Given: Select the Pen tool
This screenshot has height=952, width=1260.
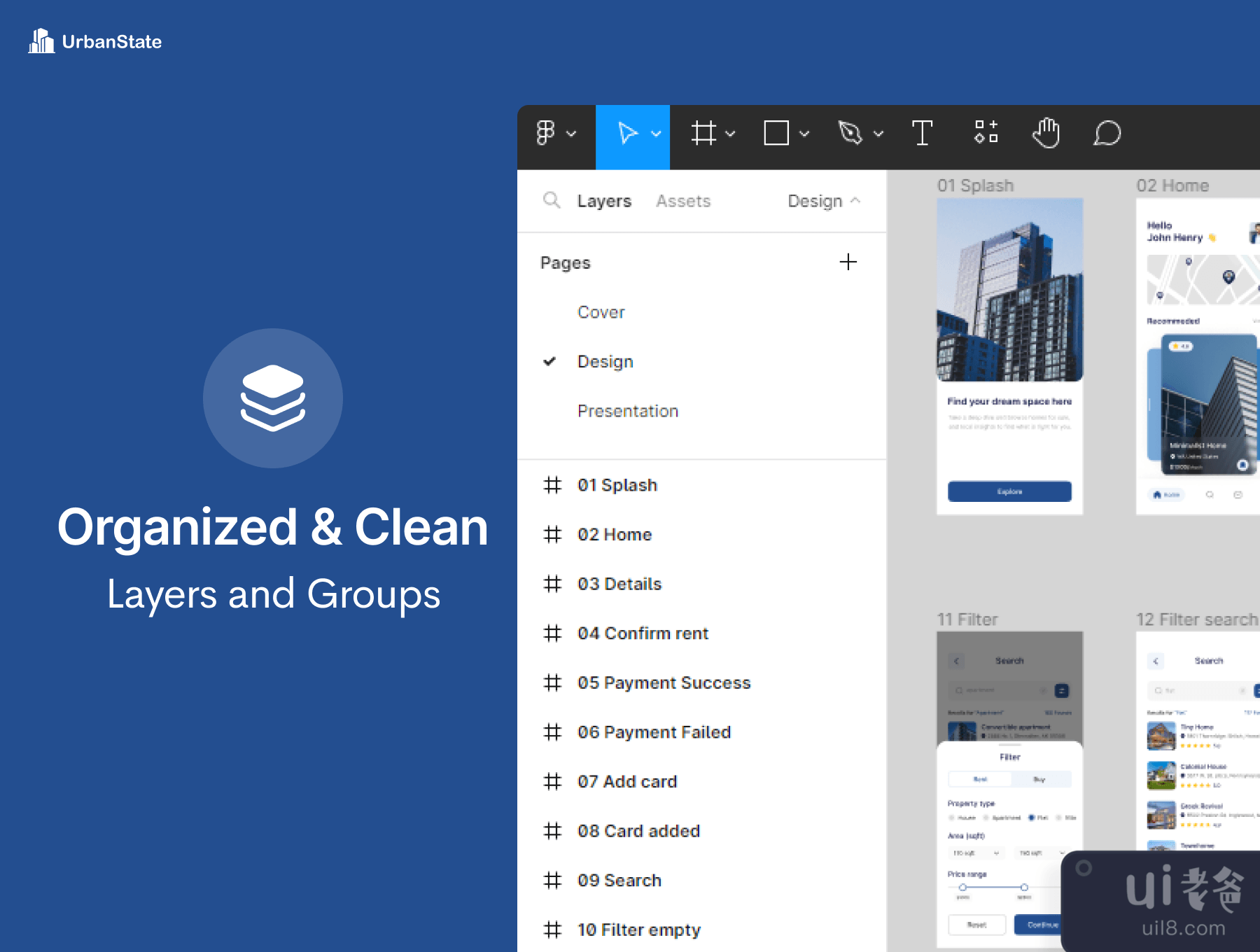Looking at the screenshot, I should coord(850,133).
